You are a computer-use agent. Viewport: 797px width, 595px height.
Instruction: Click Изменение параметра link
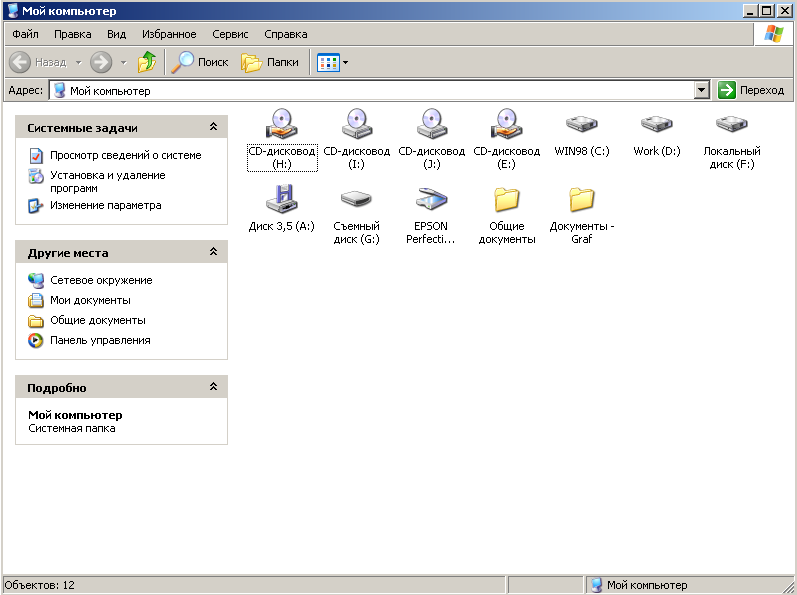[106, 205]
